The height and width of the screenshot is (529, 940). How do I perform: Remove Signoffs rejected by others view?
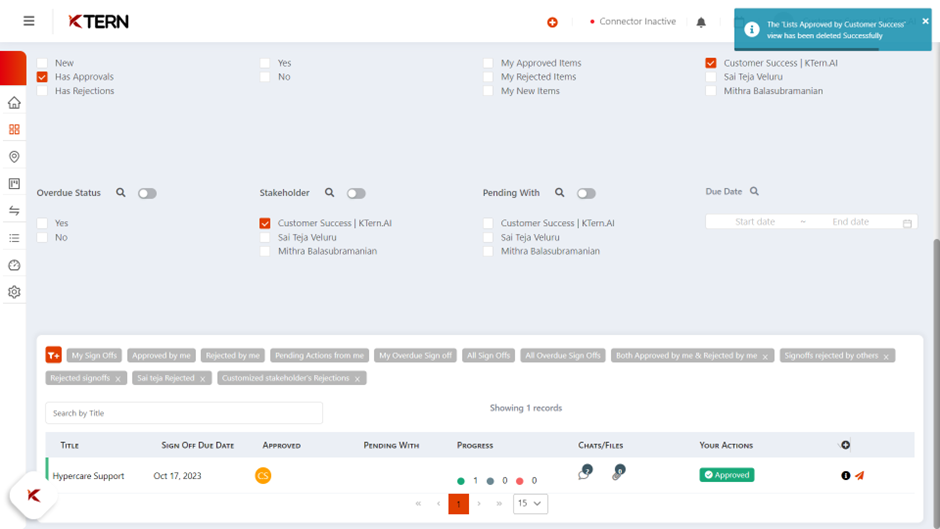tap(886, 357)
